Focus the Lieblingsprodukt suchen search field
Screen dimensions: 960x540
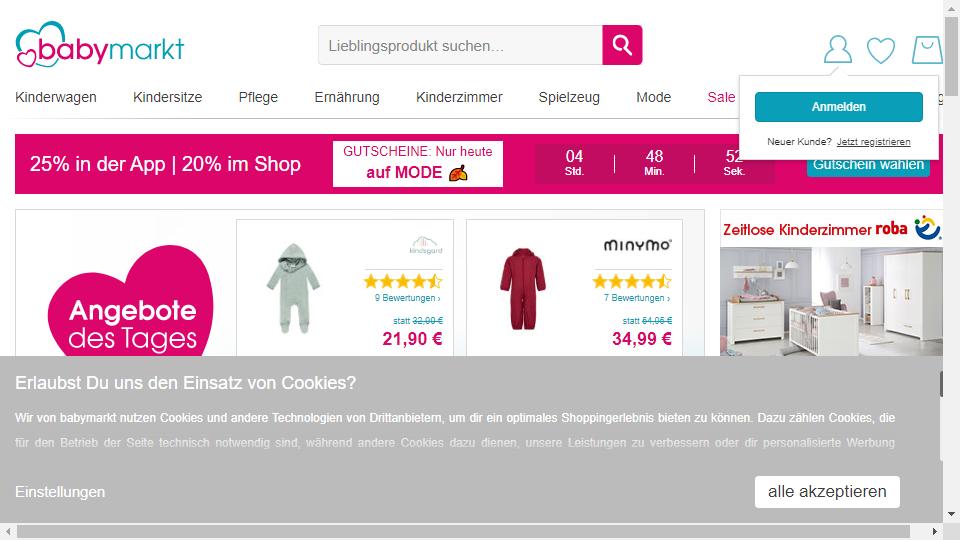click(x=460, y=45)
